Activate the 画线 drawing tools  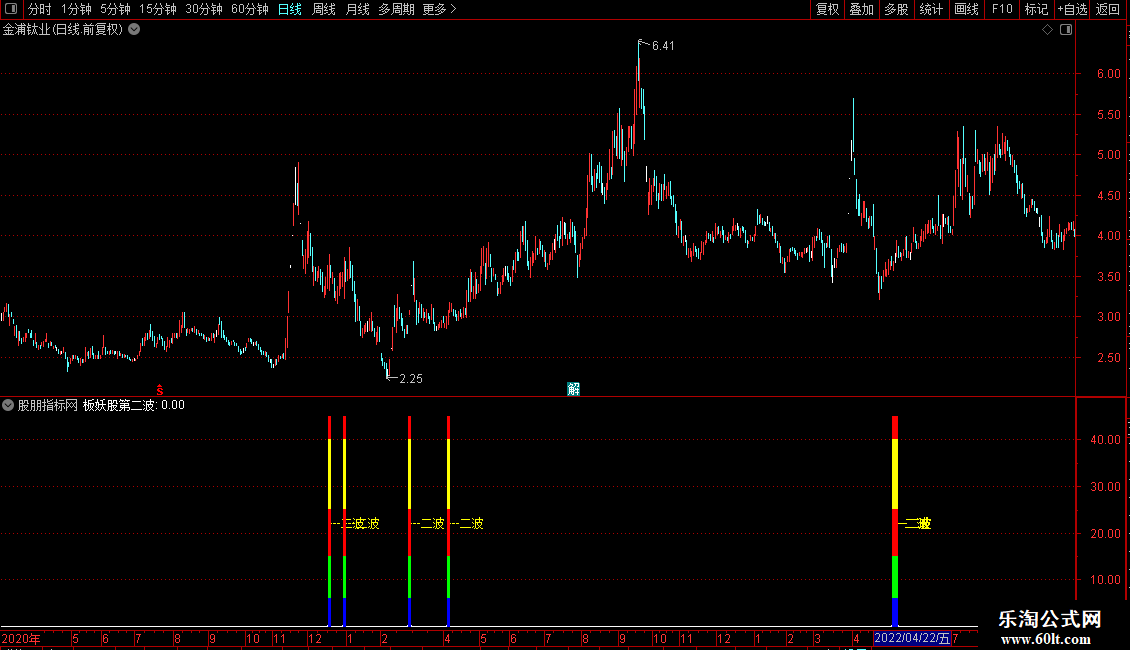(x=966, y=9)
